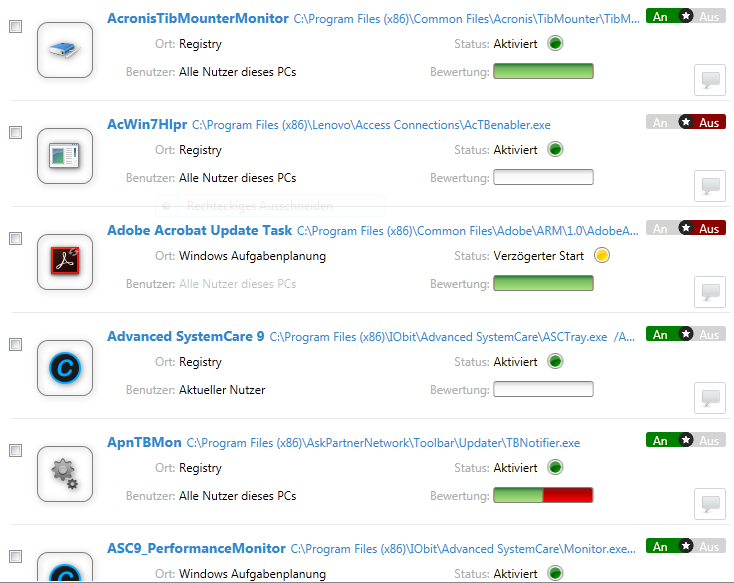Click the Advanced SystemCare 9 icon
Viewport: 734px width, 583px height.
(65, 368)
